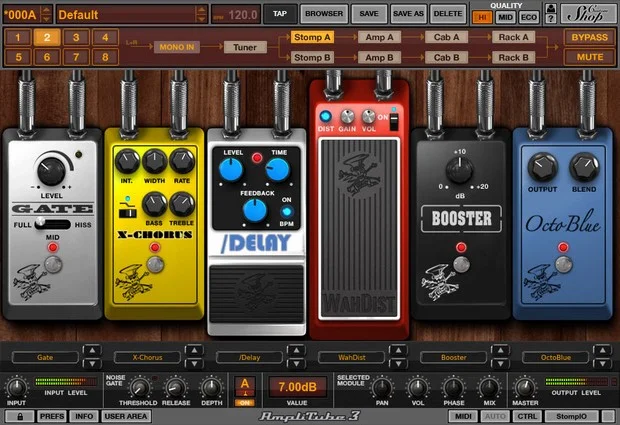Select the Cab B module

tap(447, 57)
